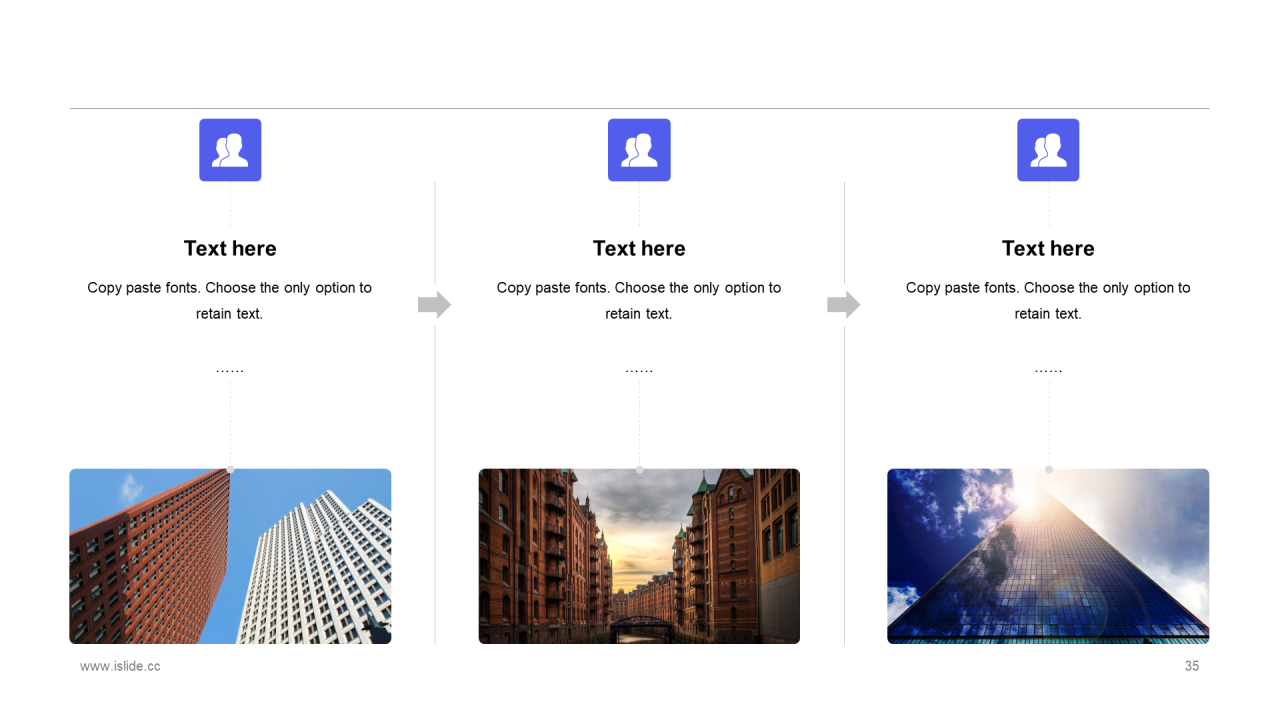Click the left column's '……' ellipsis text
The image size is (1280, 720).
pos(230,371)
